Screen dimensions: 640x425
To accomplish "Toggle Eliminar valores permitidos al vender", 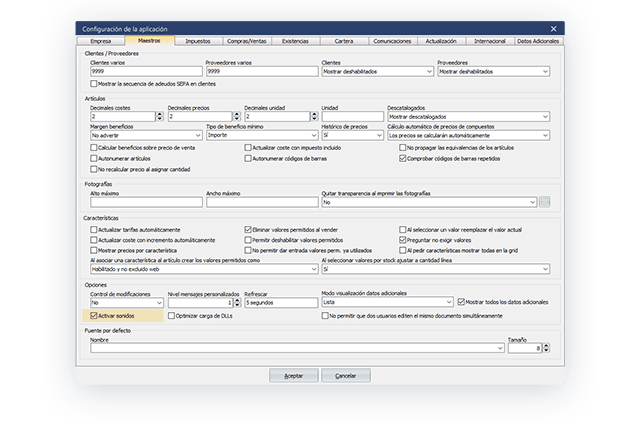I will [248, 229].
